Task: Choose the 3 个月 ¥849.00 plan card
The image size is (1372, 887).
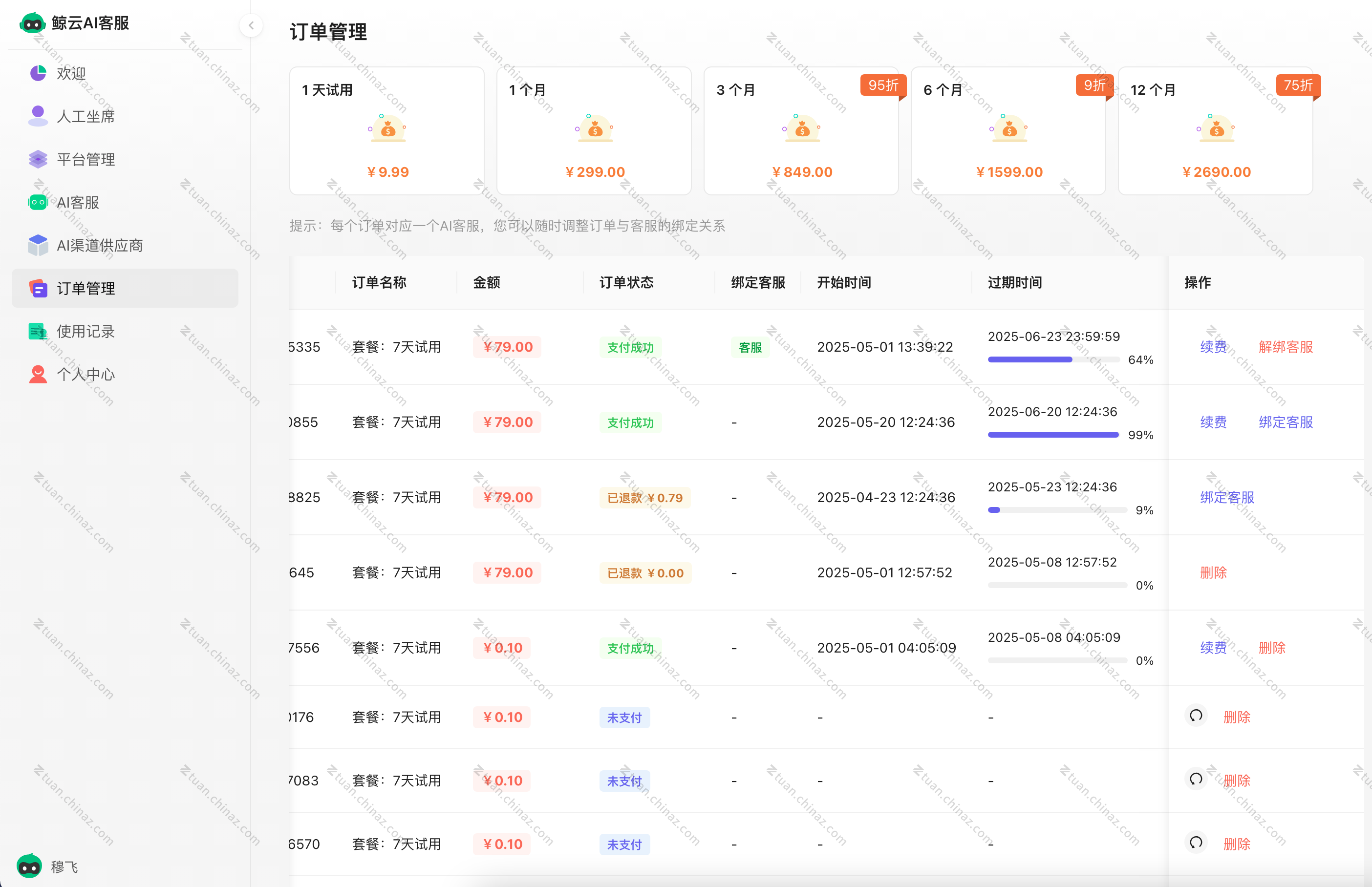Action: pyautogui.click(x=801, y=131)
